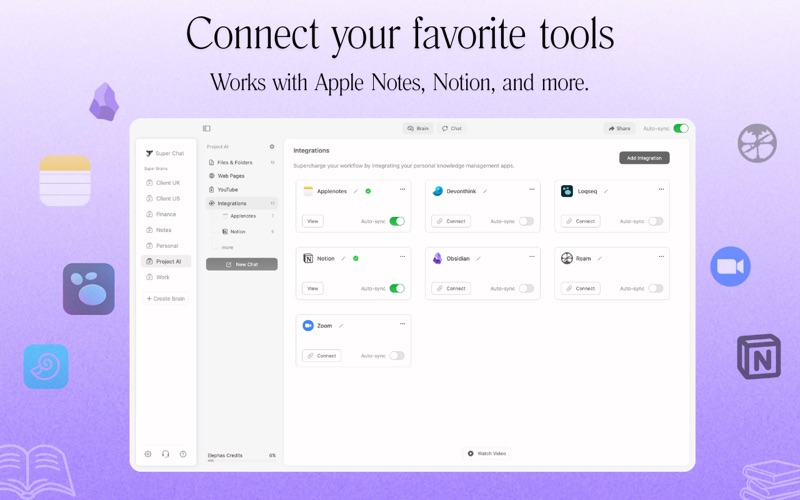Open Project AI settings gear

272,146
